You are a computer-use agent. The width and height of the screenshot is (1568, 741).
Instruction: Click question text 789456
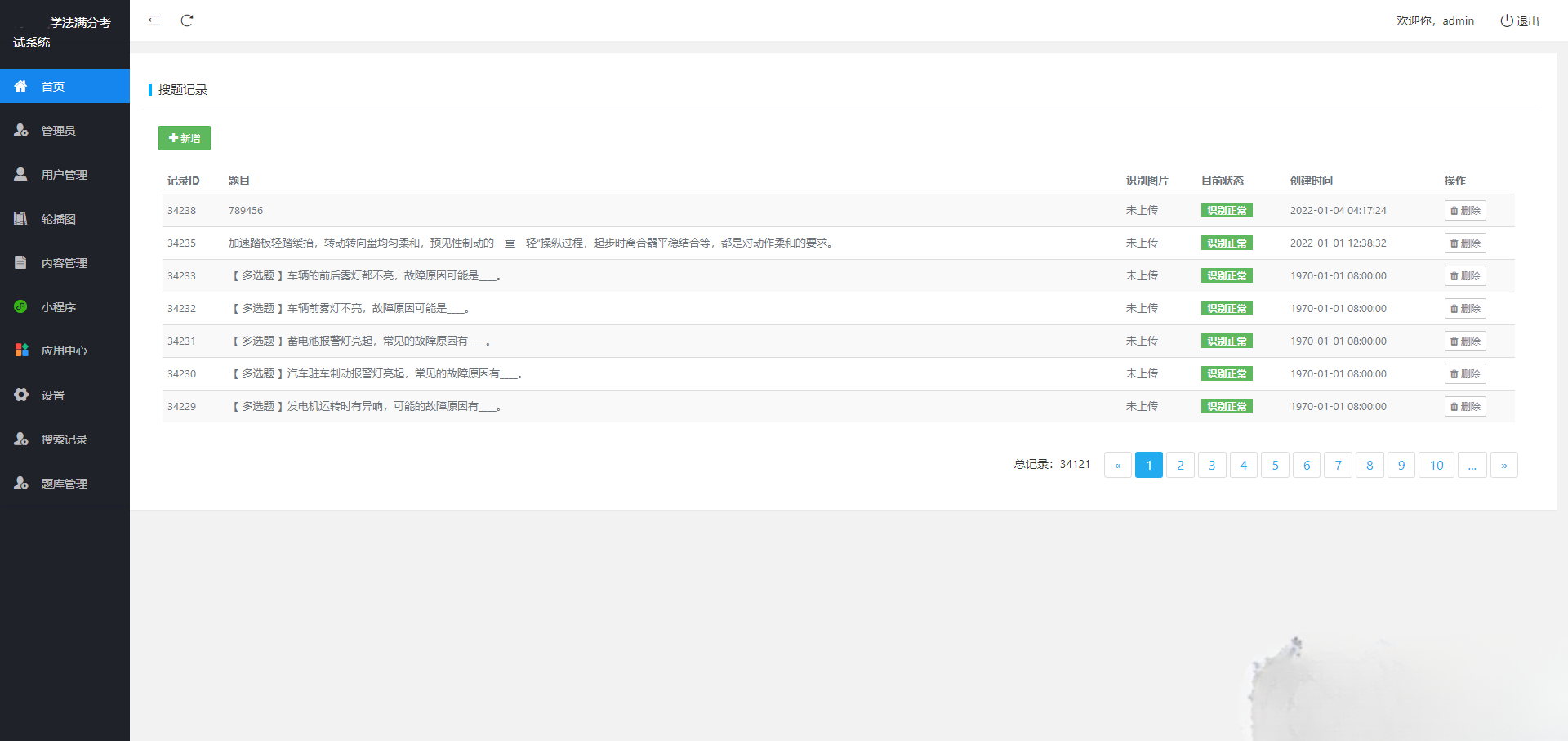coord(246,210)
